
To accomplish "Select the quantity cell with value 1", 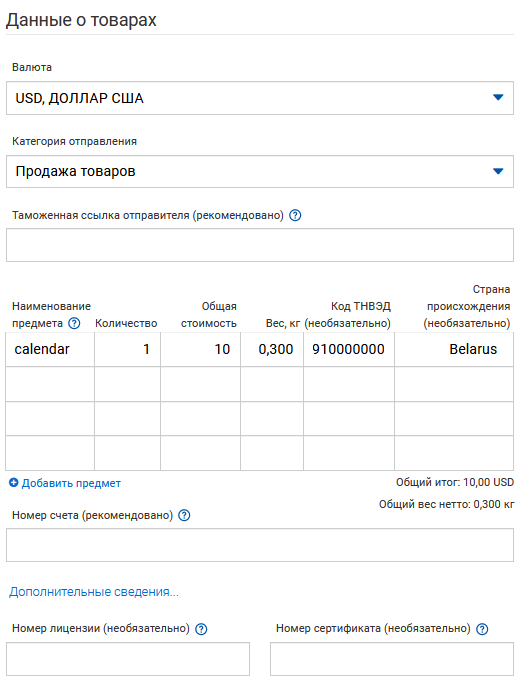I will click(127, 349).
